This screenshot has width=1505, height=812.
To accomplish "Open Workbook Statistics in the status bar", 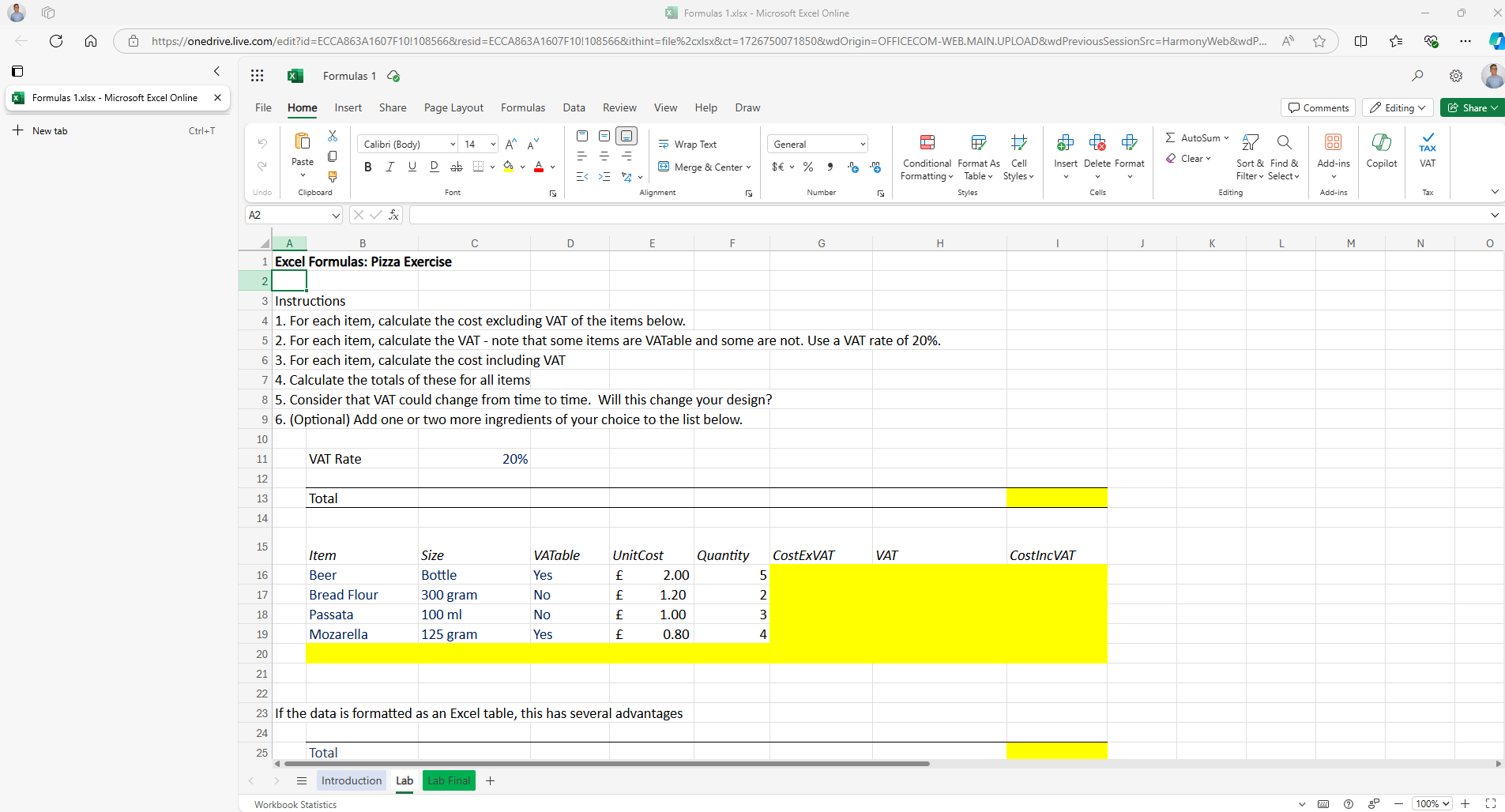I will tap(295, 804).
